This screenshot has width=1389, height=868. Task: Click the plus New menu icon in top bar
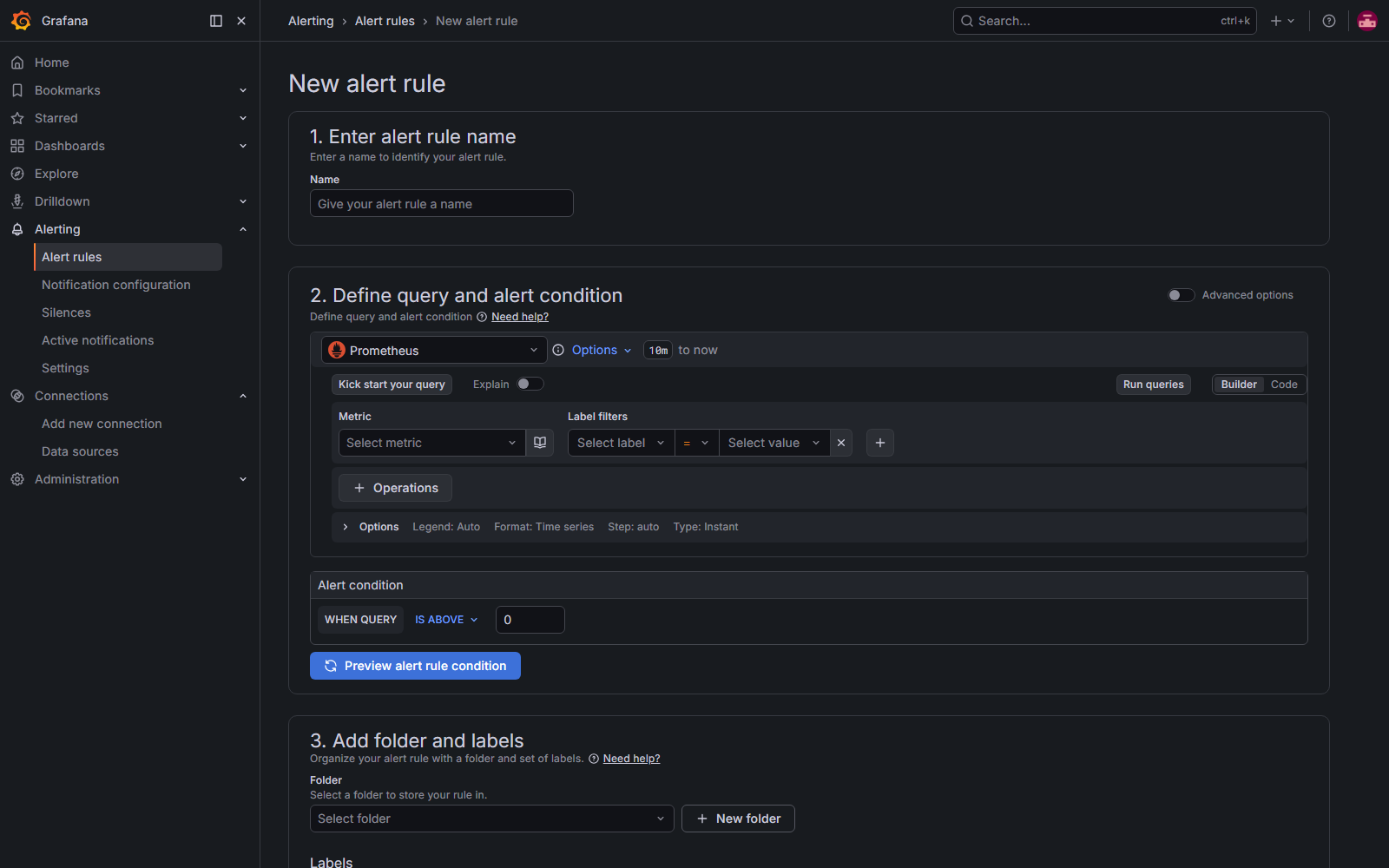(1282, 21)
